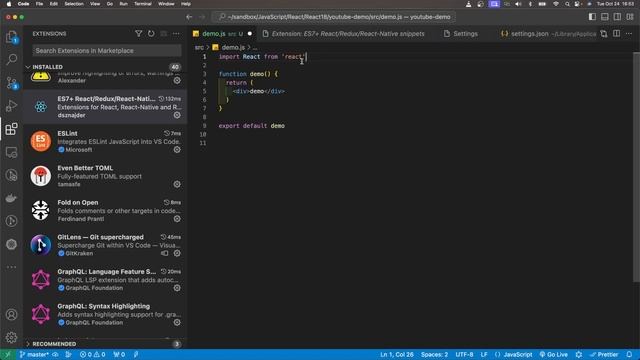Click the Wi-Fi icon in menu bar
This screenshot has height=360, width=640.
pos(556,4)
